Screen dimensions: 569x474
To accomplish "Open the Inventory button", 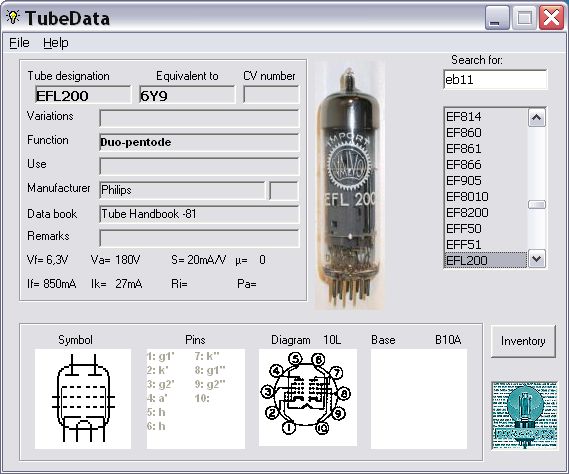I will [x=523, y=341].
